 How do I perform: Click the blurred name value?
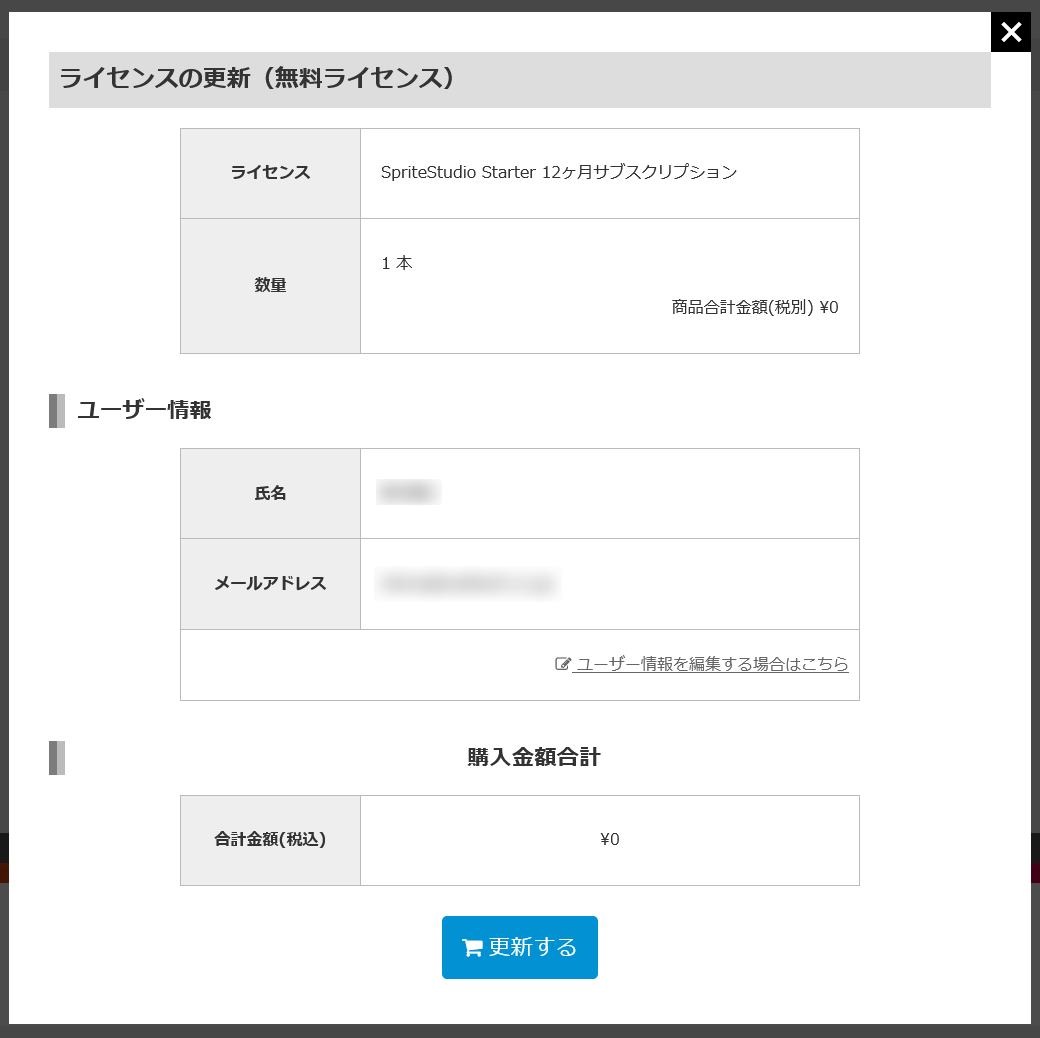click(x=409, y=492)
